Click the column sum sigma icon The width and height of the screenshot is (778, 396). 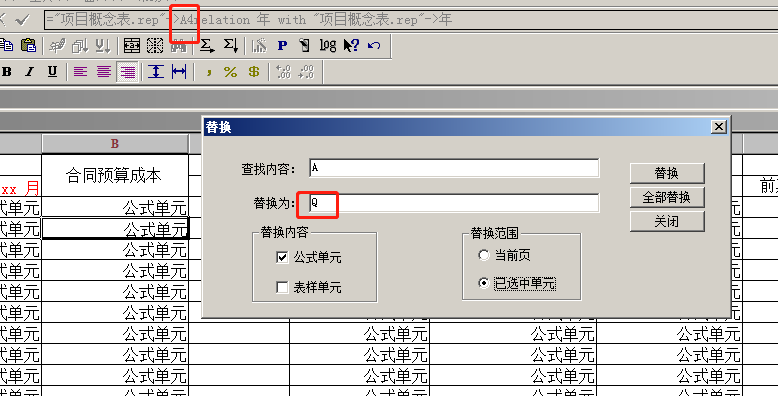pyautogui.click(x=230, y=46)
